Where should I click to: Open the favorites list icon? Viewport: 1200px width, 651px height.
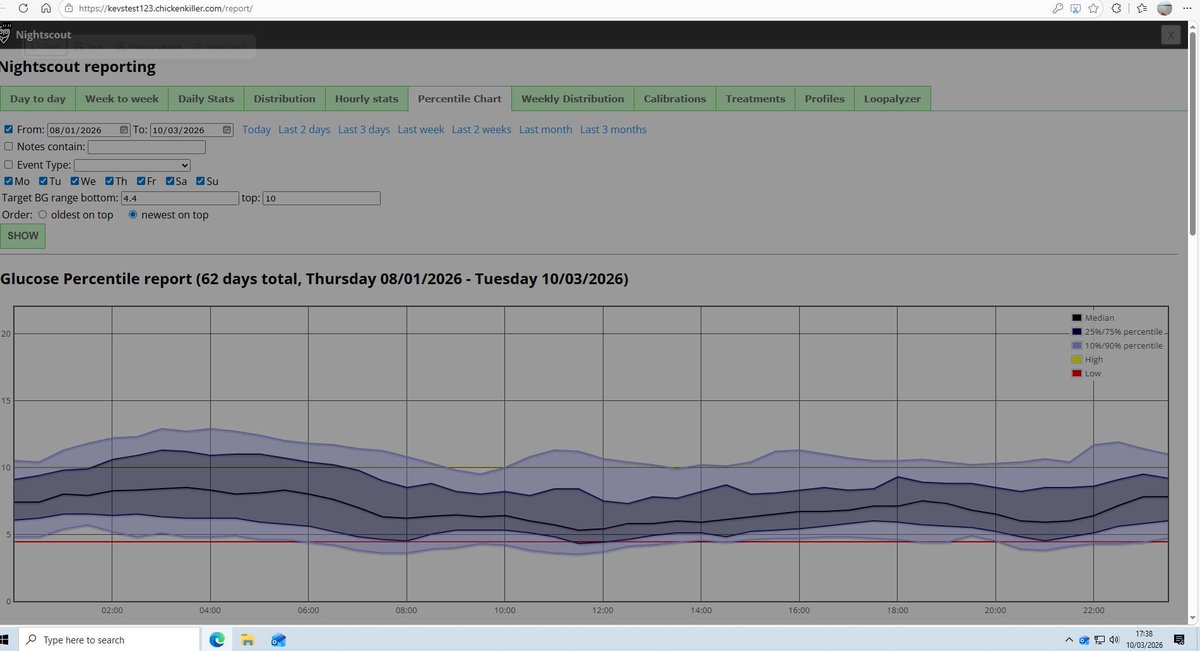click(1142, 8)
